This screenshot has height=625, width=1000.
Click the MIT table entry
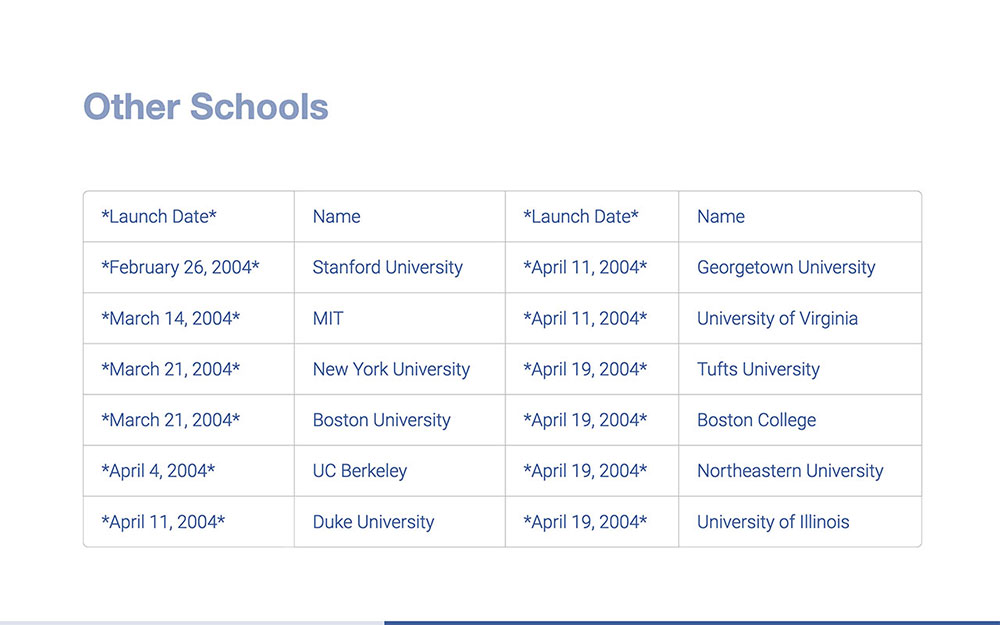click(327, 318)
